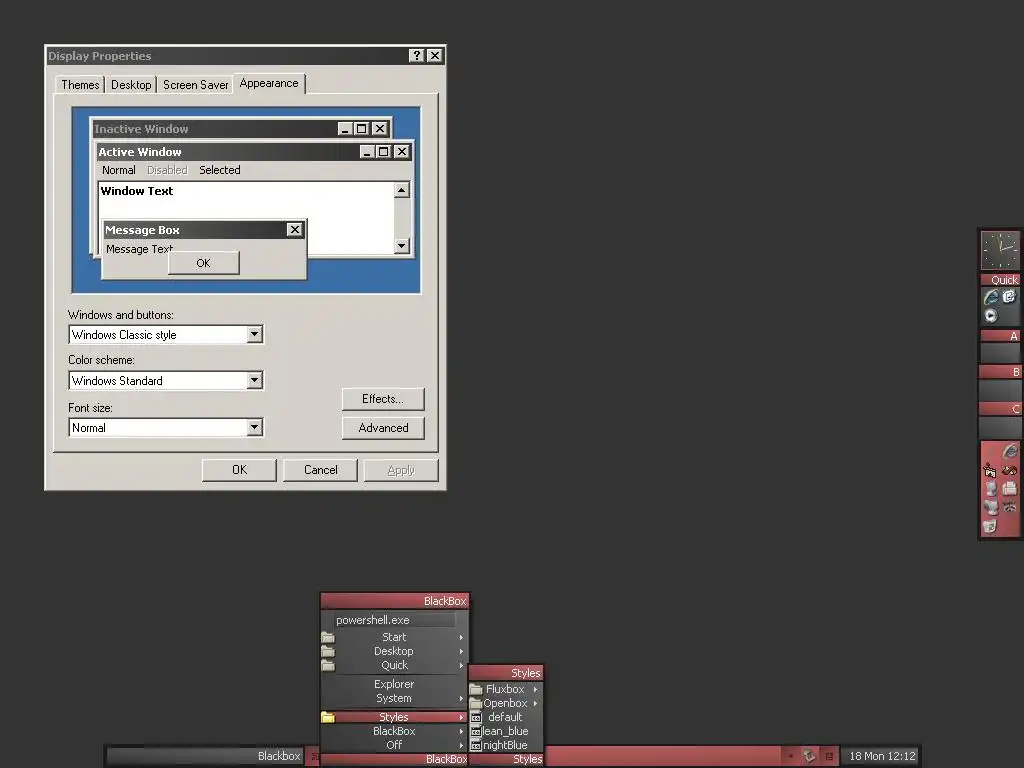This screenshot has height=768, width=1024.
Task: Click the raccoon face icon in the red panel
Action: coord(1010,507)
